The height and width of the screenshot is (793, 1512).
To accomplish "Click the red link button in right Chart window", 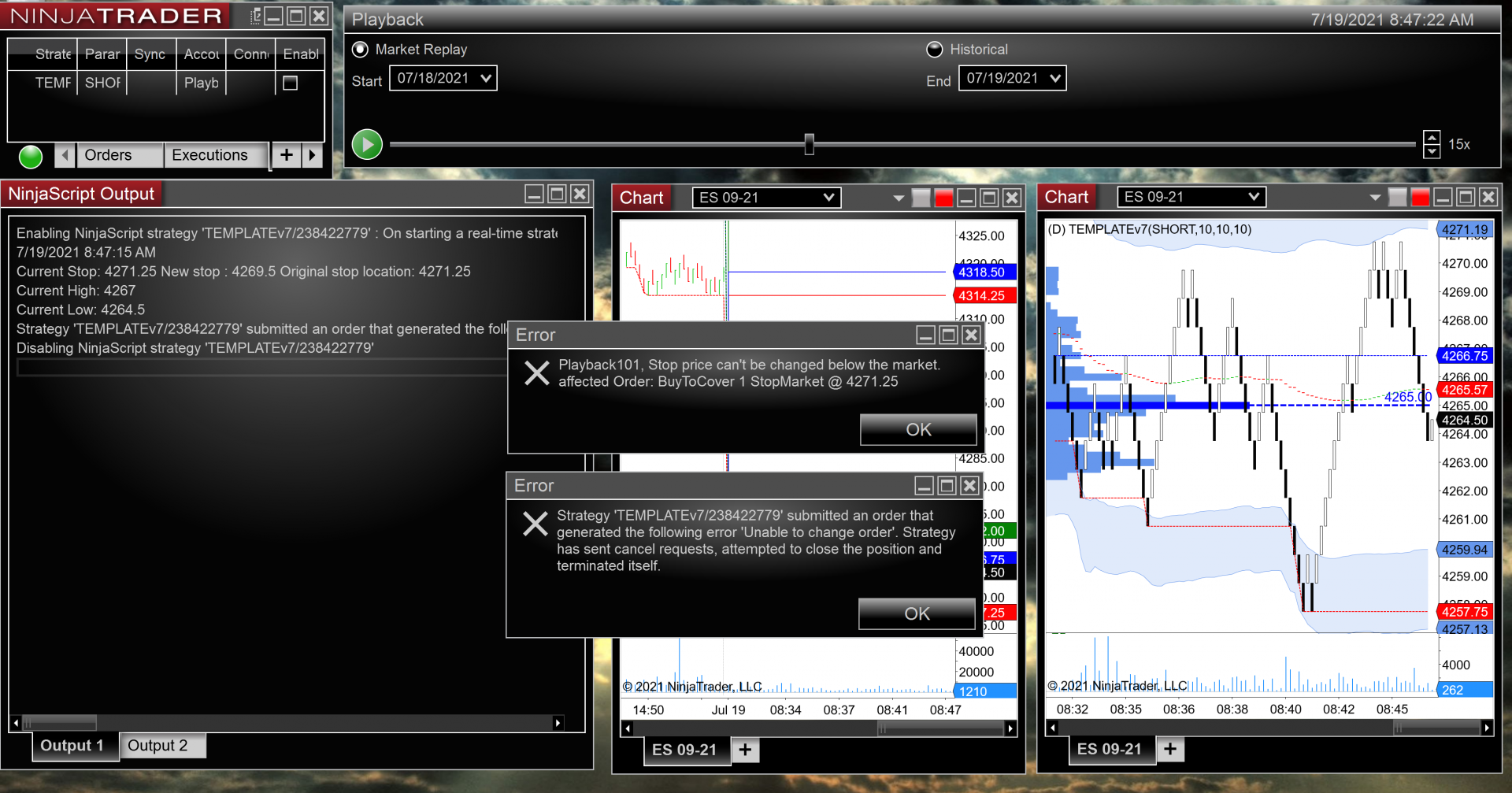I will click(1420, 197).
